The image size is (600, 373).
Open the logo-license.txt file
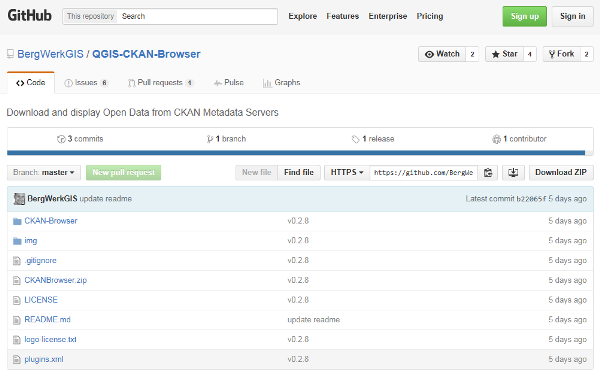coord(51,340)
